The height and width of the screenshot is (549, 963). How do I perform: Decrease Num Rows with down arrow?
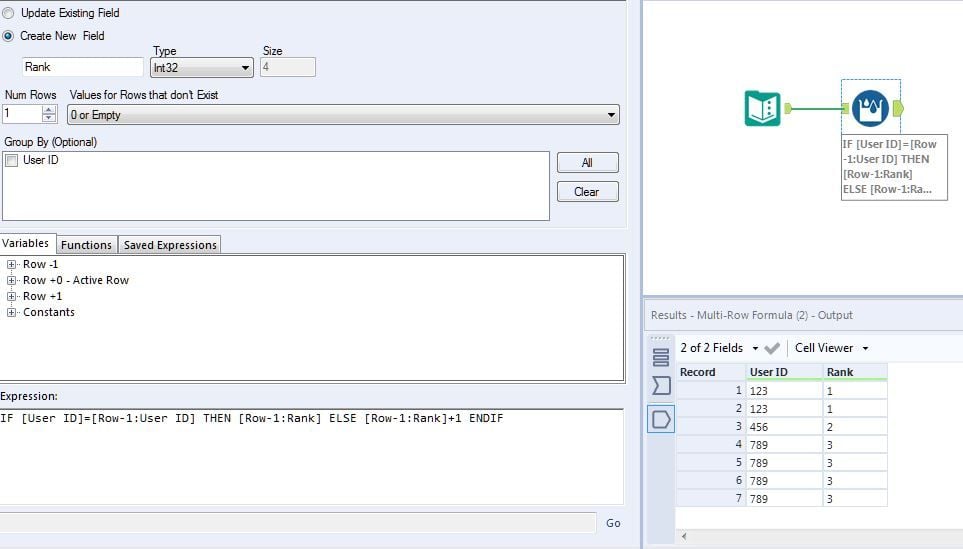(49, 118)
